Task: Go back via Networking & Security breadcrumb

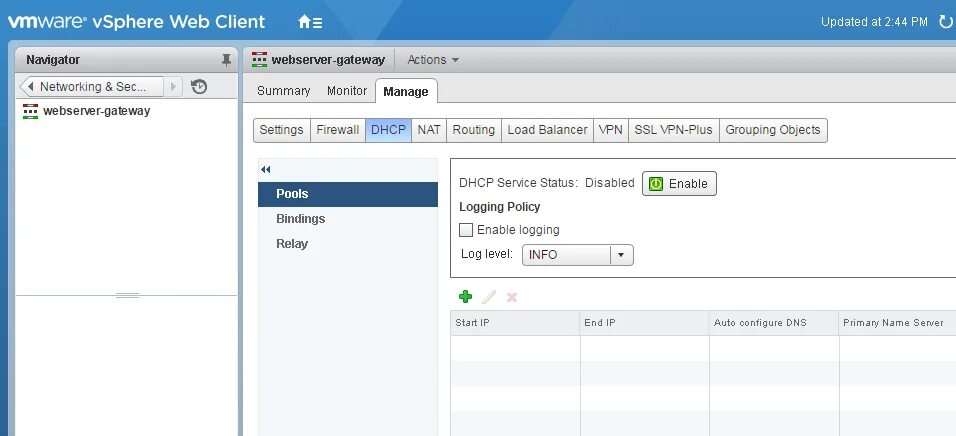Action: point(92,87)
